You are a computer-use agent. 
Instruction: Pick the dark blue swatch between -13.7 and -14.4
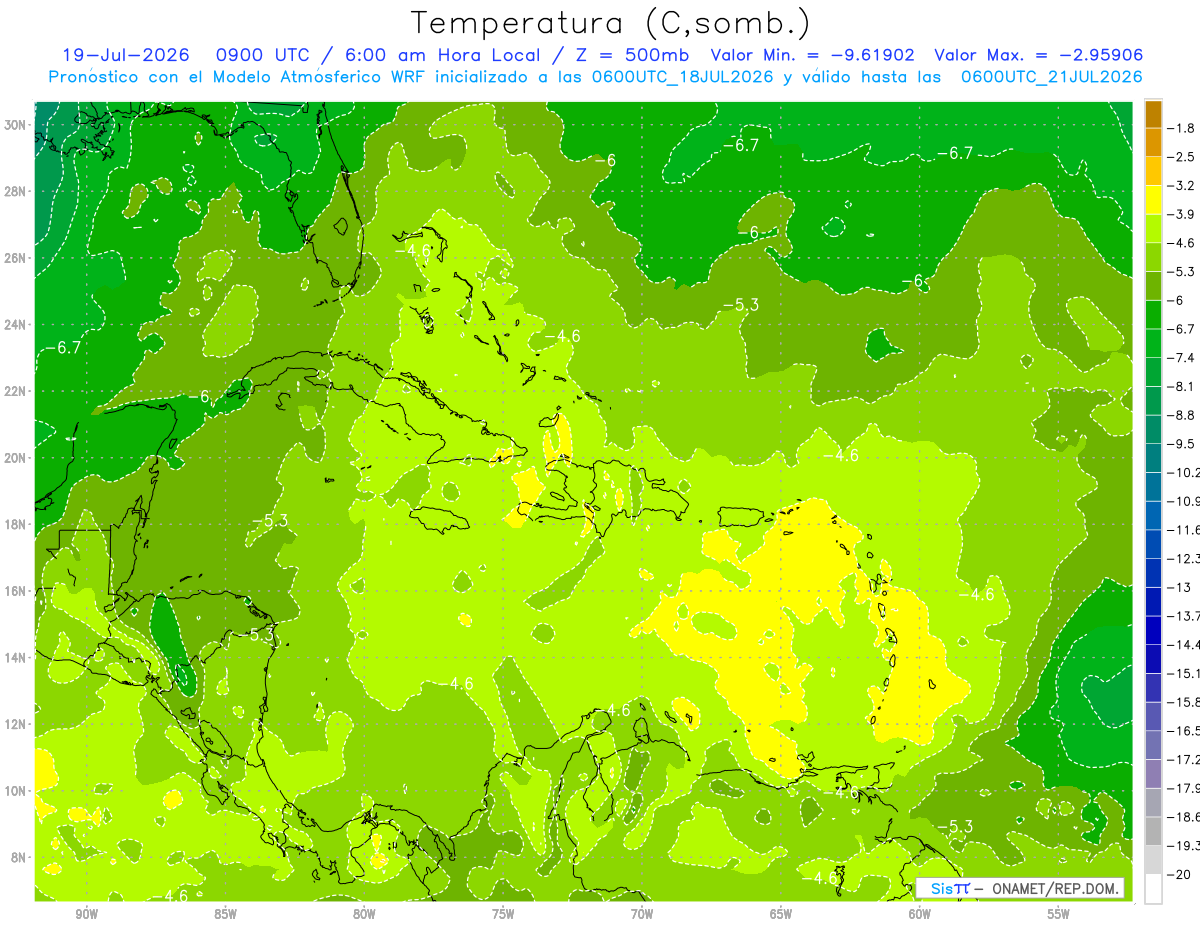point(1153,630)
